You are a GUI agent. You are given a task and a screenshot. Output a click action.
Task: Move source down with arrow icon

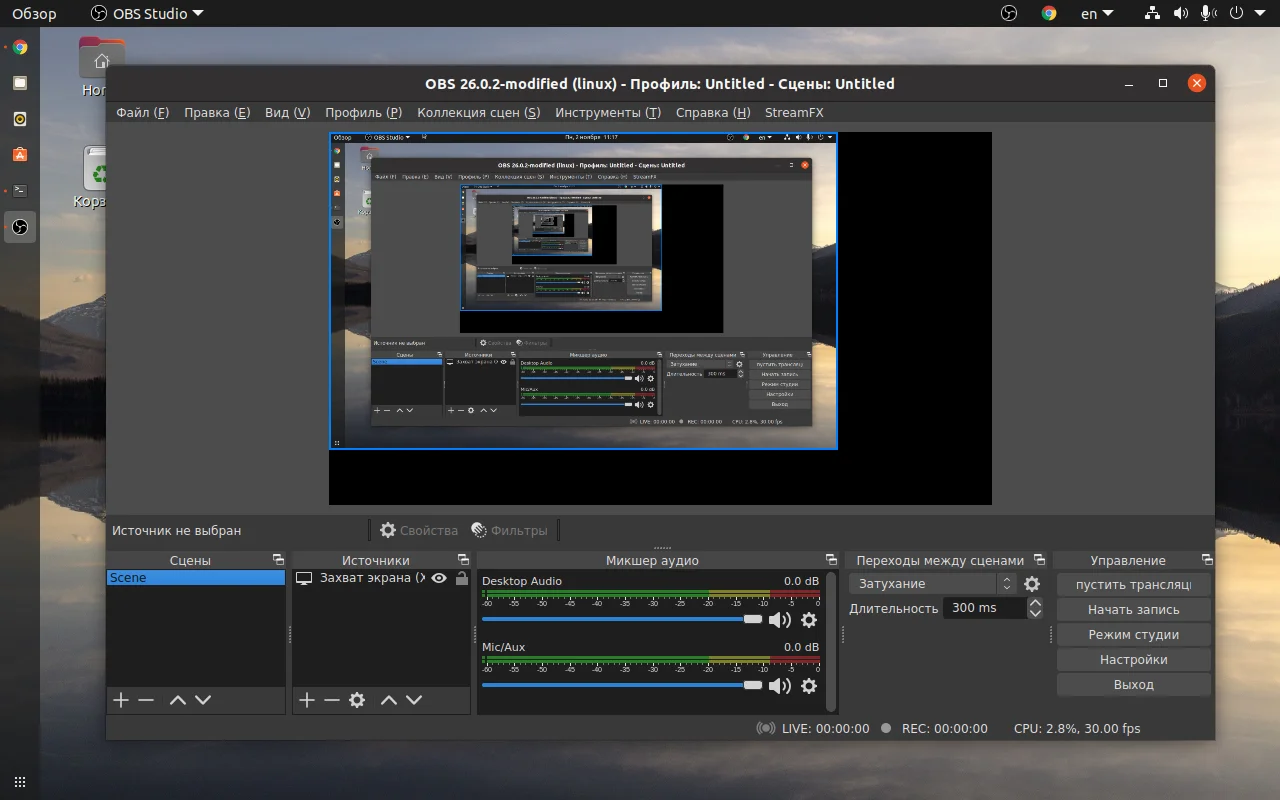click(x=414, y=700)
